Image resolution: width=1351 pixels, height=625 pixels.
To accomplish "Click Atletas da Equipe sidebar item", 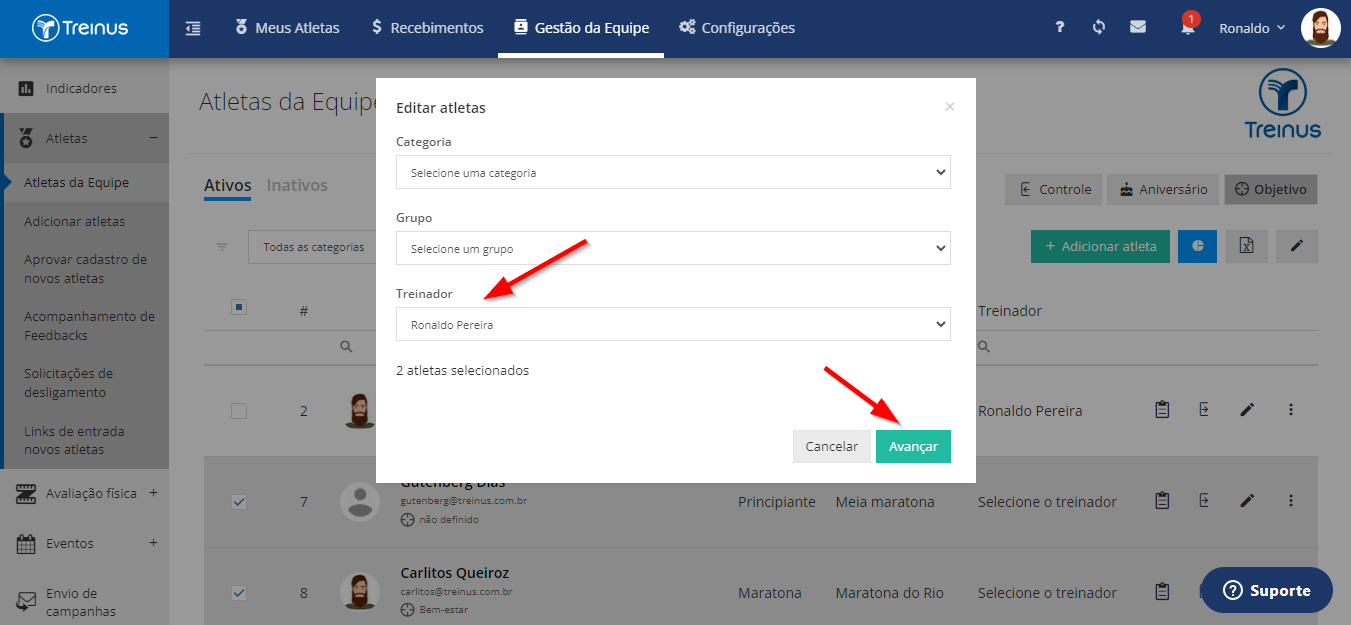I will [76, 182].
